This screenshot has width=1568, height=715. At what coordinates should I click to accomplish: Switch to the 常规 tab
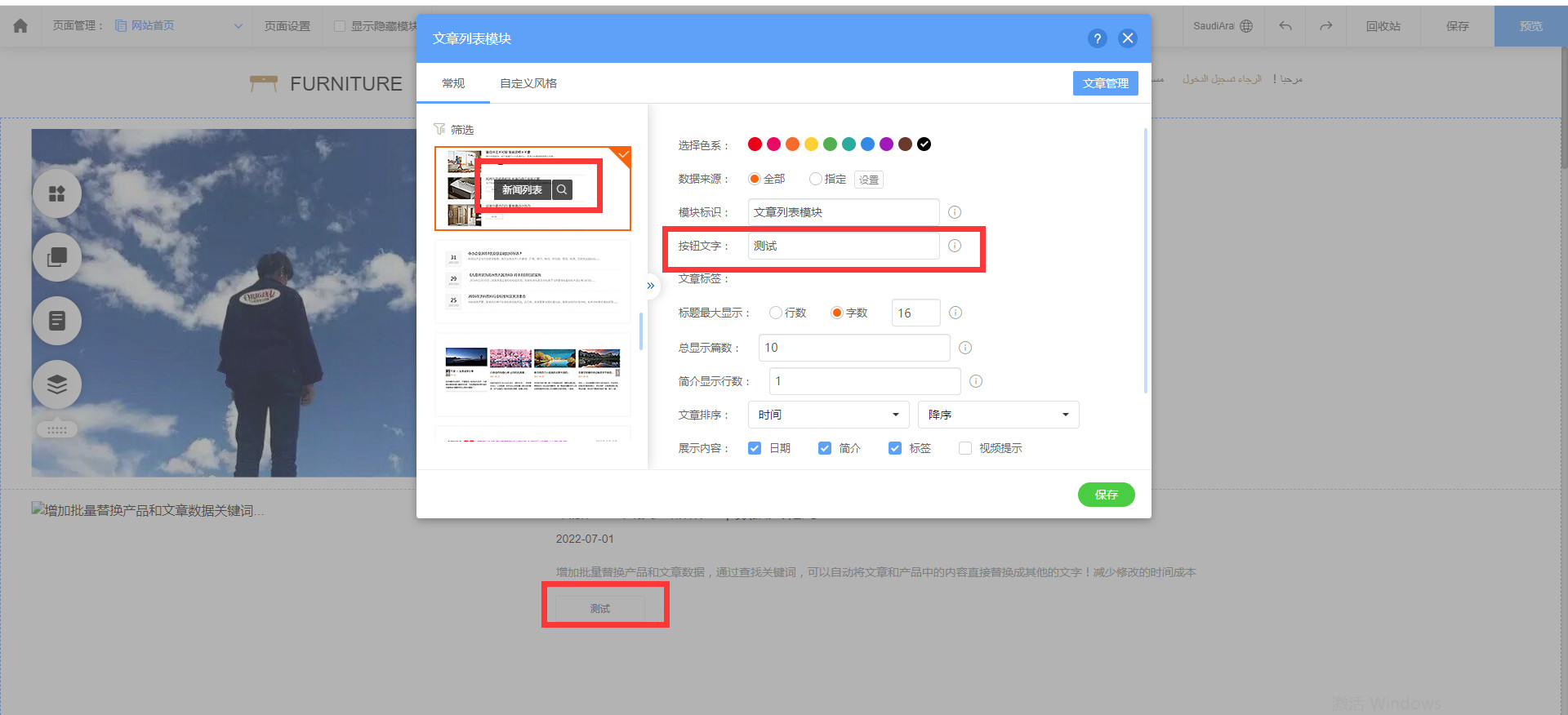tap(453, 83)
